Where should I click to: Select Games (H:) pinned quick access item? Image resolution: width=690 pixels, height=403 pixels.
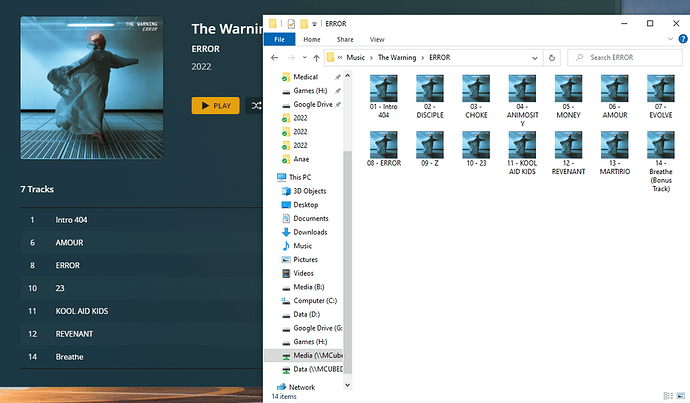(x=310, y=91)
